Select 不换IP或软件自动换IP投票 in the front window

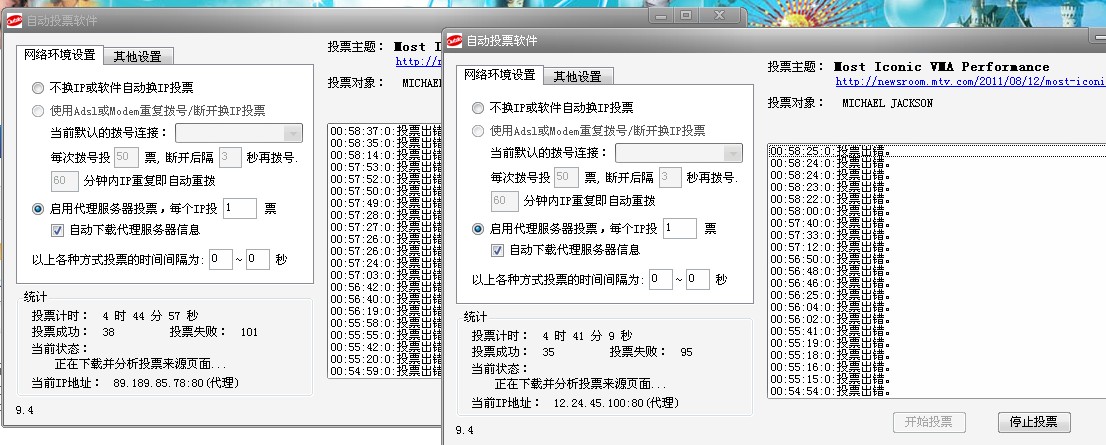click(477, 108)
